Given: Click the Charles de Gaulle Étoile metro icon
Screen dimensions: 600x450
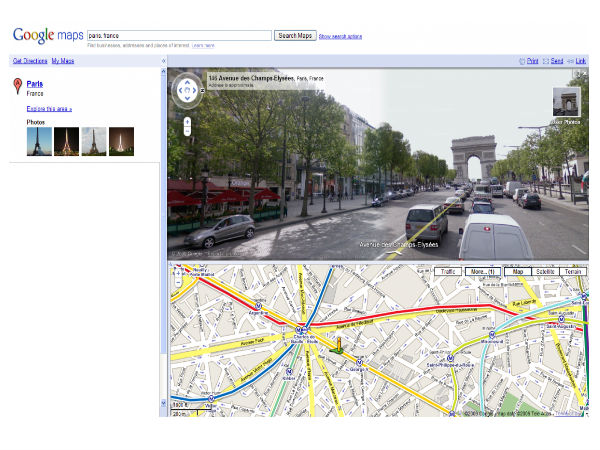Looking at the screenshot, I should point(299,328).
